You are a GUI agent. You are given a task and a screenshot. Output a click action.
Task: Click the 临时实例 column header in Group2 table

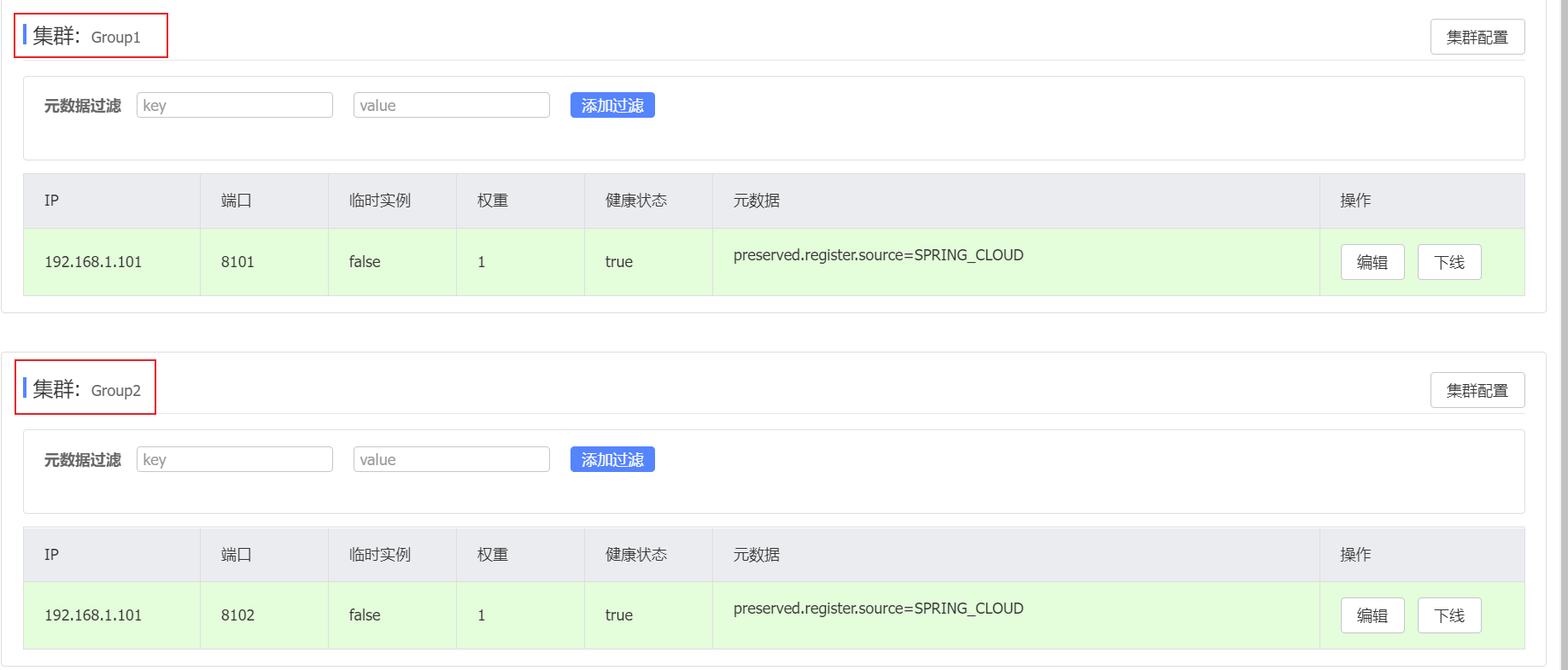[x=380, y=555]
